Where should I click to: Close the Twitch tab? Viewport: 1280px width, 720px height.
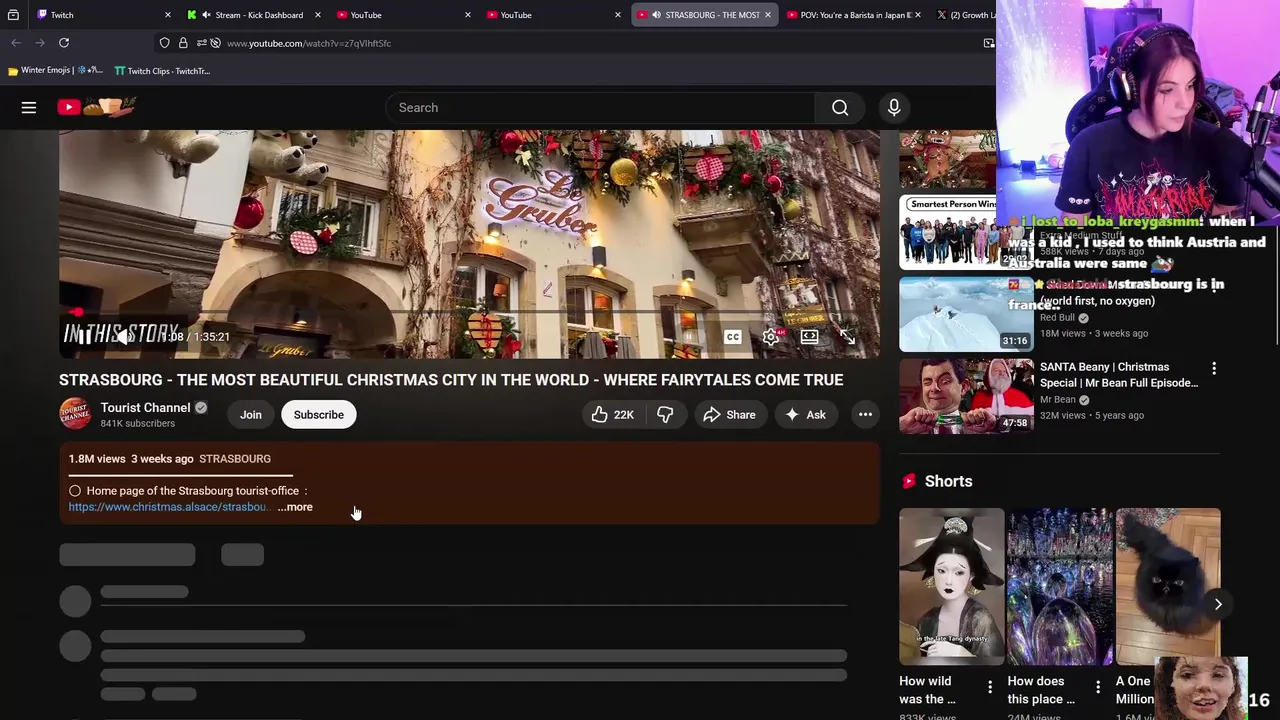click(x=167, y=15)
